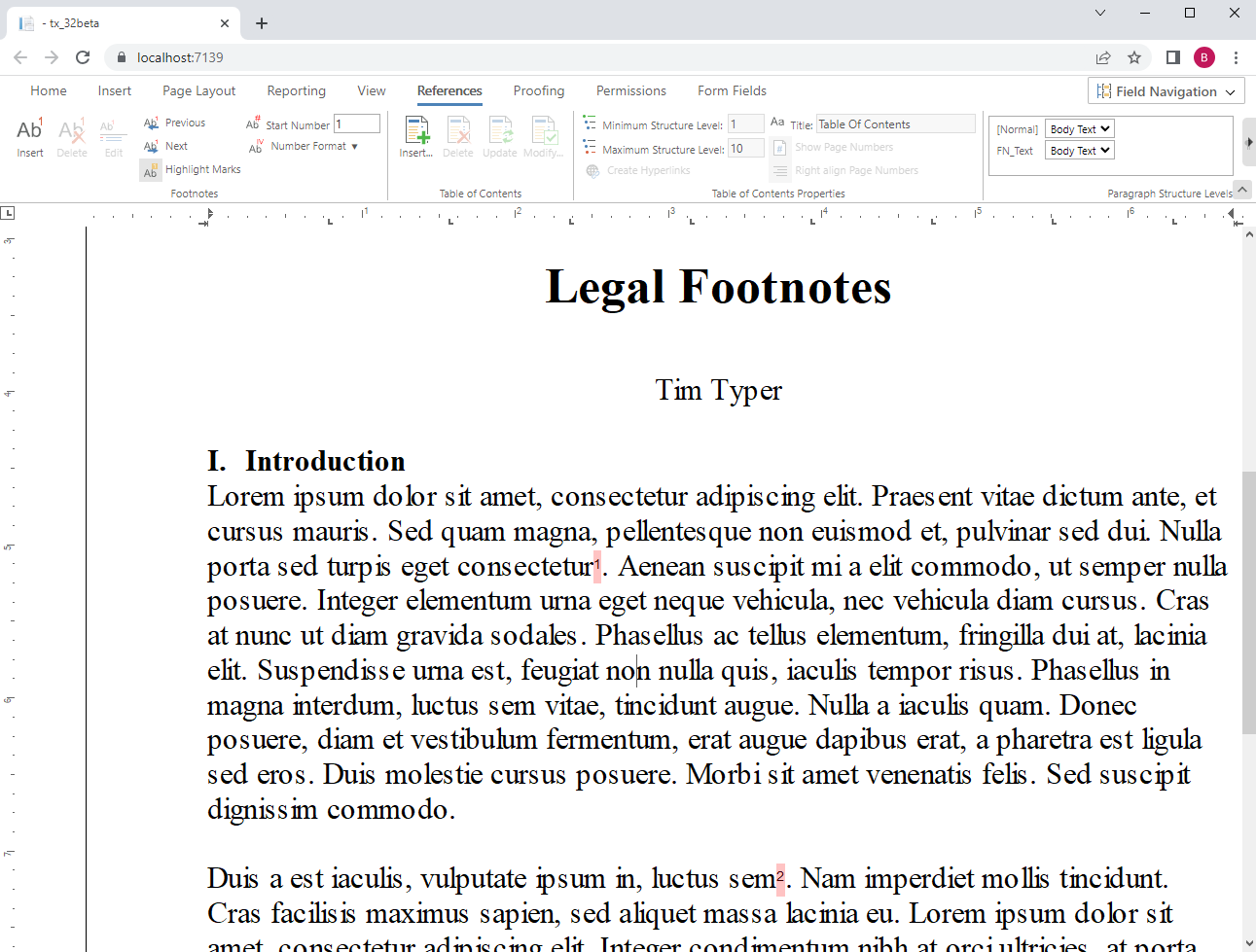Go to Previous footnote
Viewport: 1256px width, 952px height.
coord(174,123)
